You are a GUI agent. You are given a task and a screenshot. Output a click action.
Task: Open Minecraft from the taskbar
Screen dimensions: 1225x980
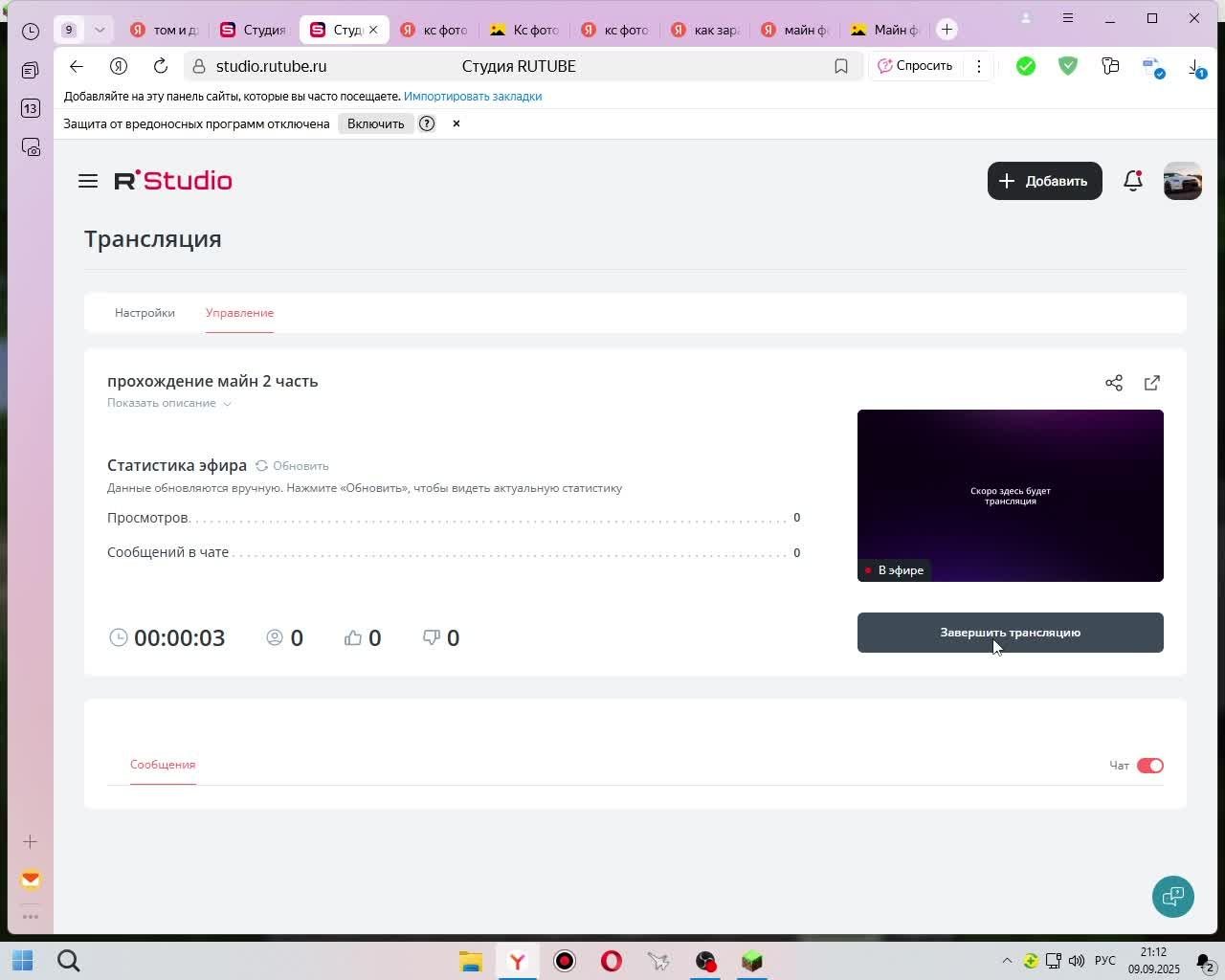coord(752,961)
